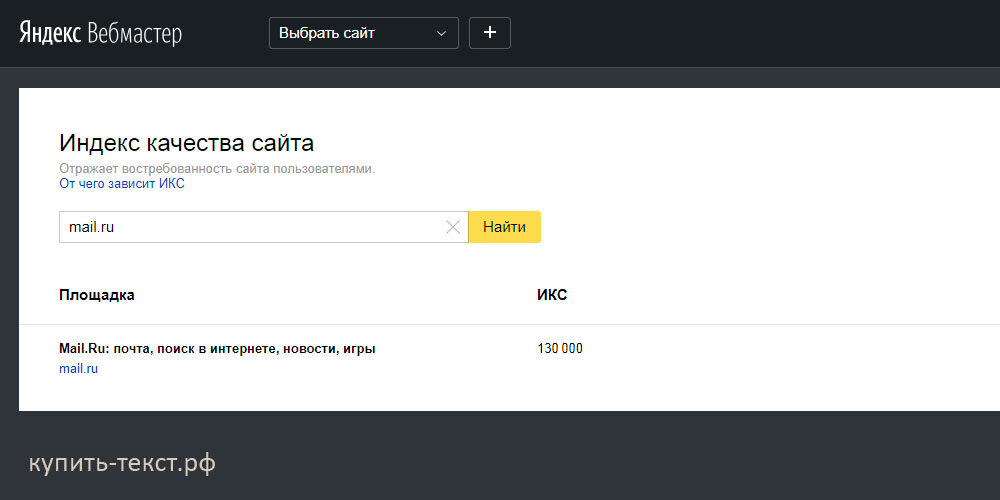
Task: Open the mail.ru site link
Action: [x=78, y=369]
